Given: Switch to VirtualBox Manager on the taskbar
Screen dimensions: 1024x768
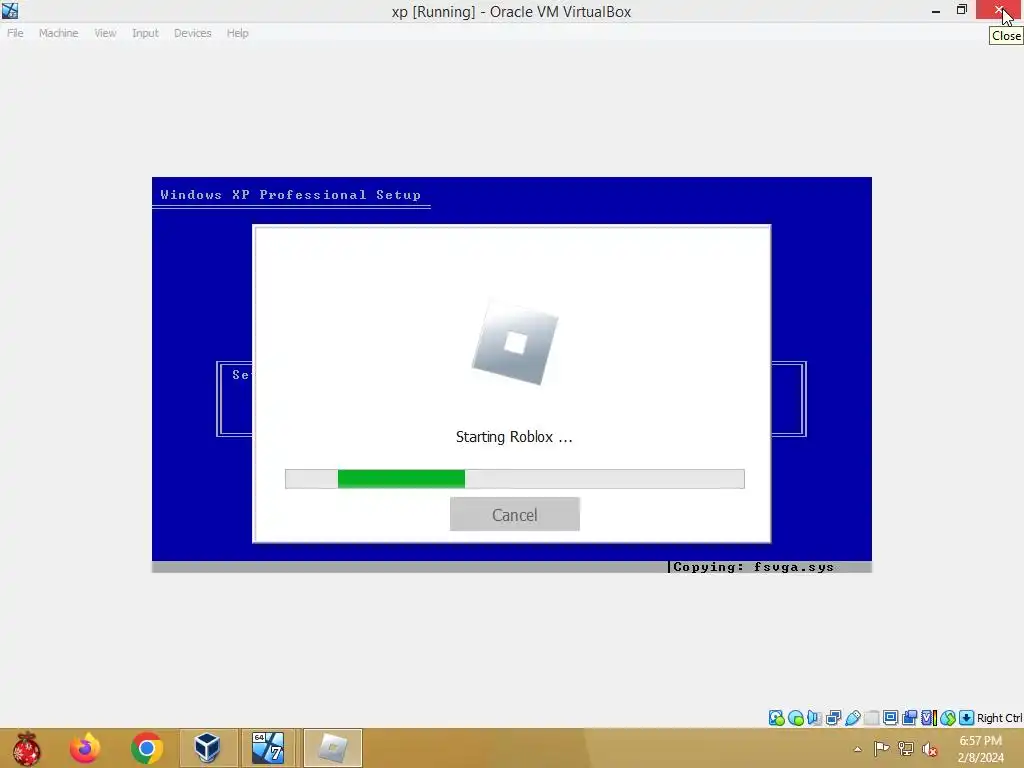Looking at the screenshot, I should pos(208,748).
